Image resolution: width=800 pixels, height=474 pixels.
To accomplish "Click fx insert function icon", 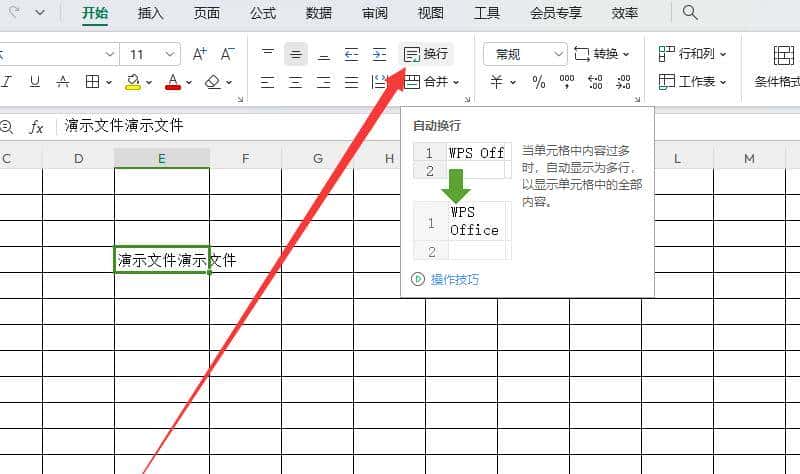I will click(x=36, y=127).
